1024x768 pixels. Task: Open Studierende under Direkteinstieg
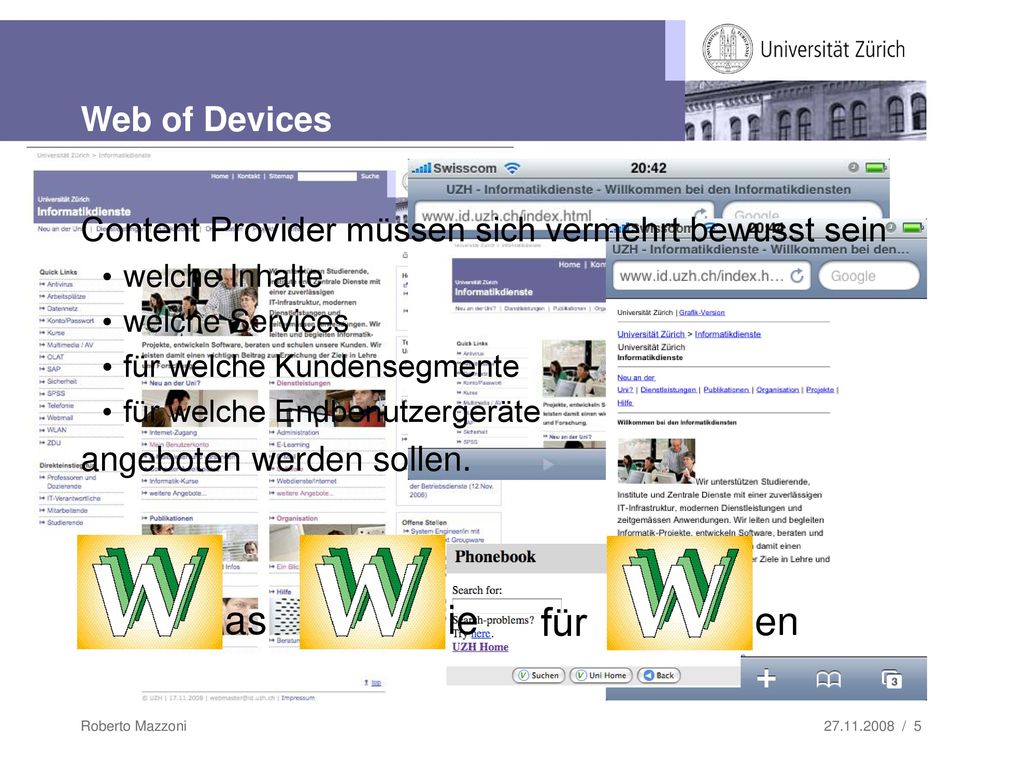click(x=65, y=522)
